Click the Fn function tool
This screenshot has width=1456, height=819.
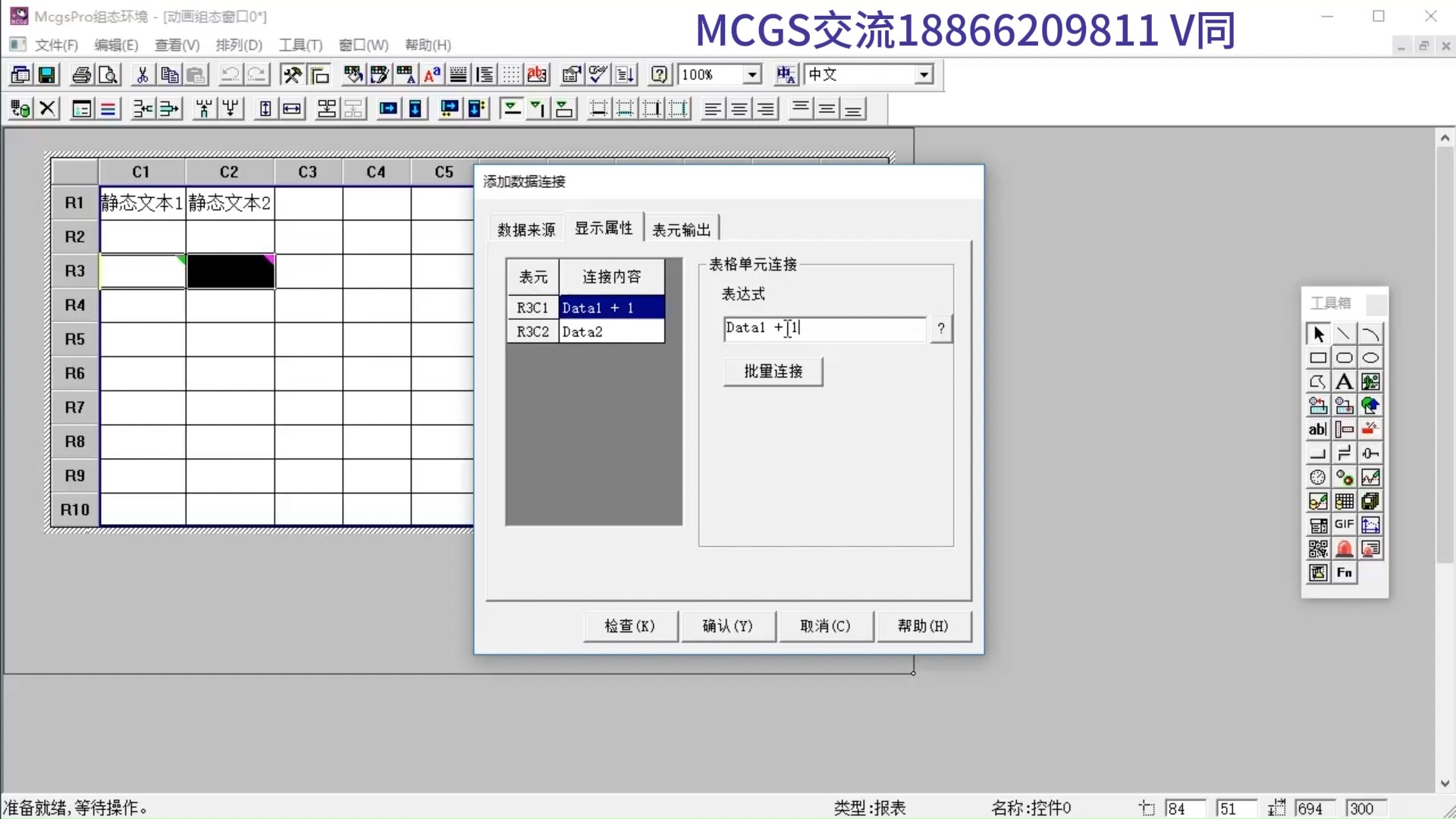pos(1344,573)
